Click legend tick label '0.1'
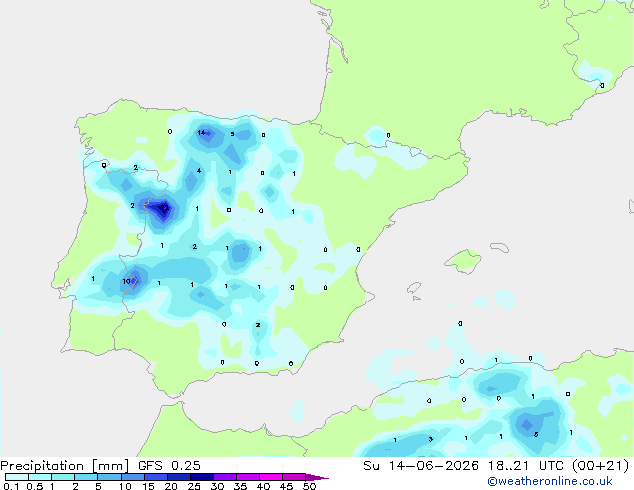 (11, 486)
